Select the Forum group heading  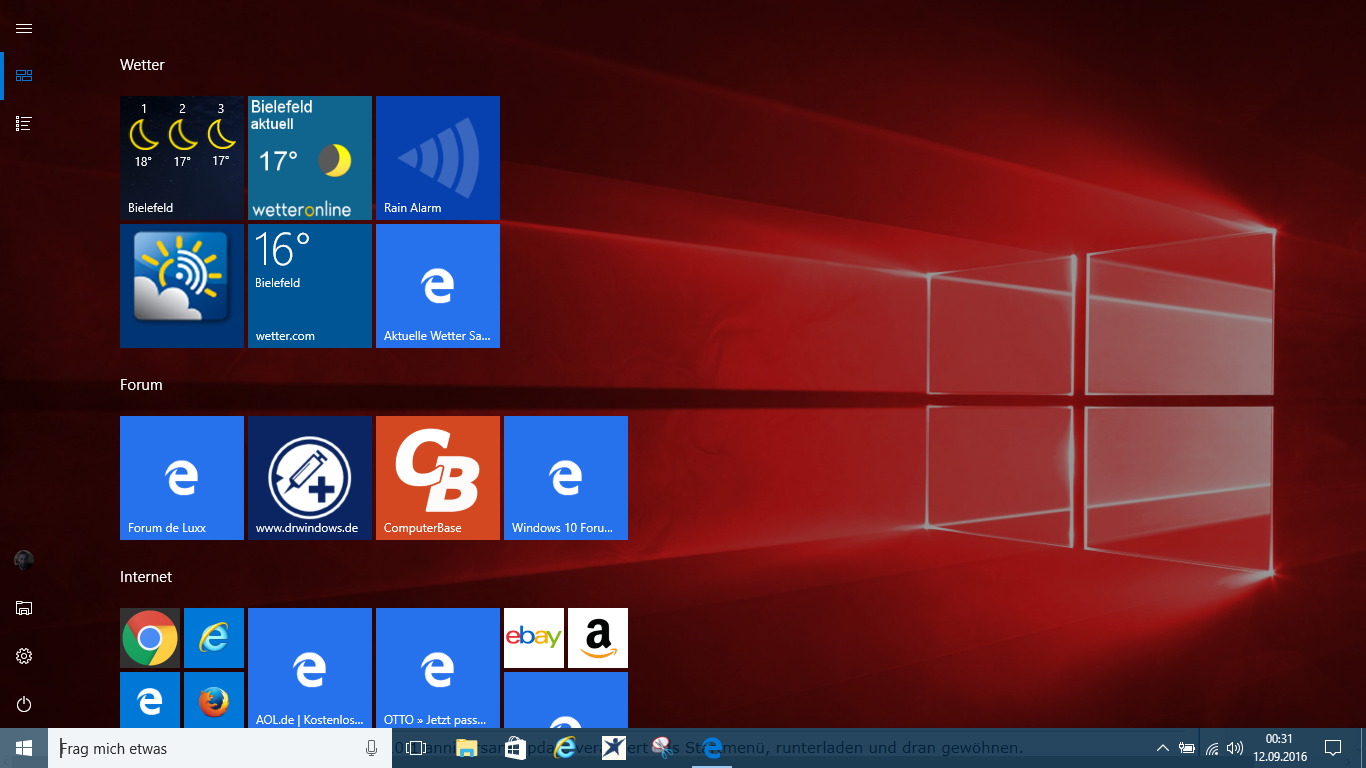(141, 384)
